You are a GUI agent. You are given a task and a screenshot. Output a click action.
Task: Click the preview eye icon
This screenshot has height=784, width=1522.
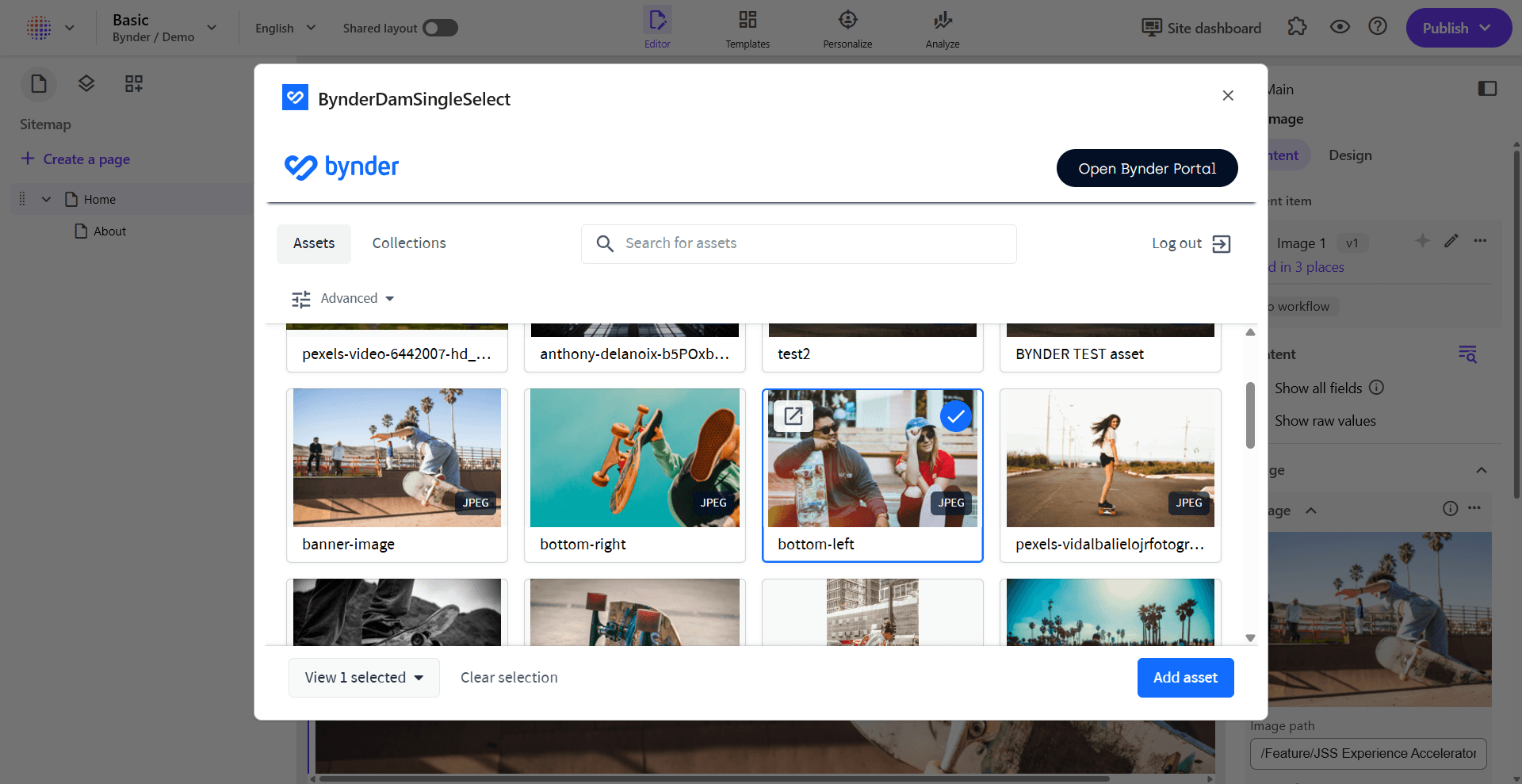[1340, 27]
